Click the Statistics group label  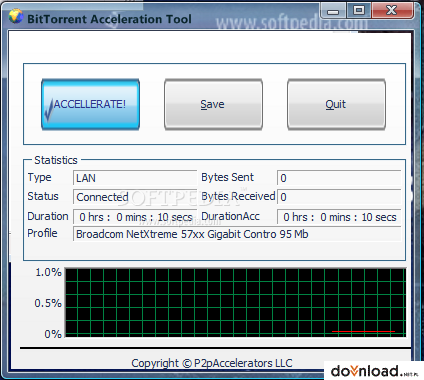click(56, 160)
